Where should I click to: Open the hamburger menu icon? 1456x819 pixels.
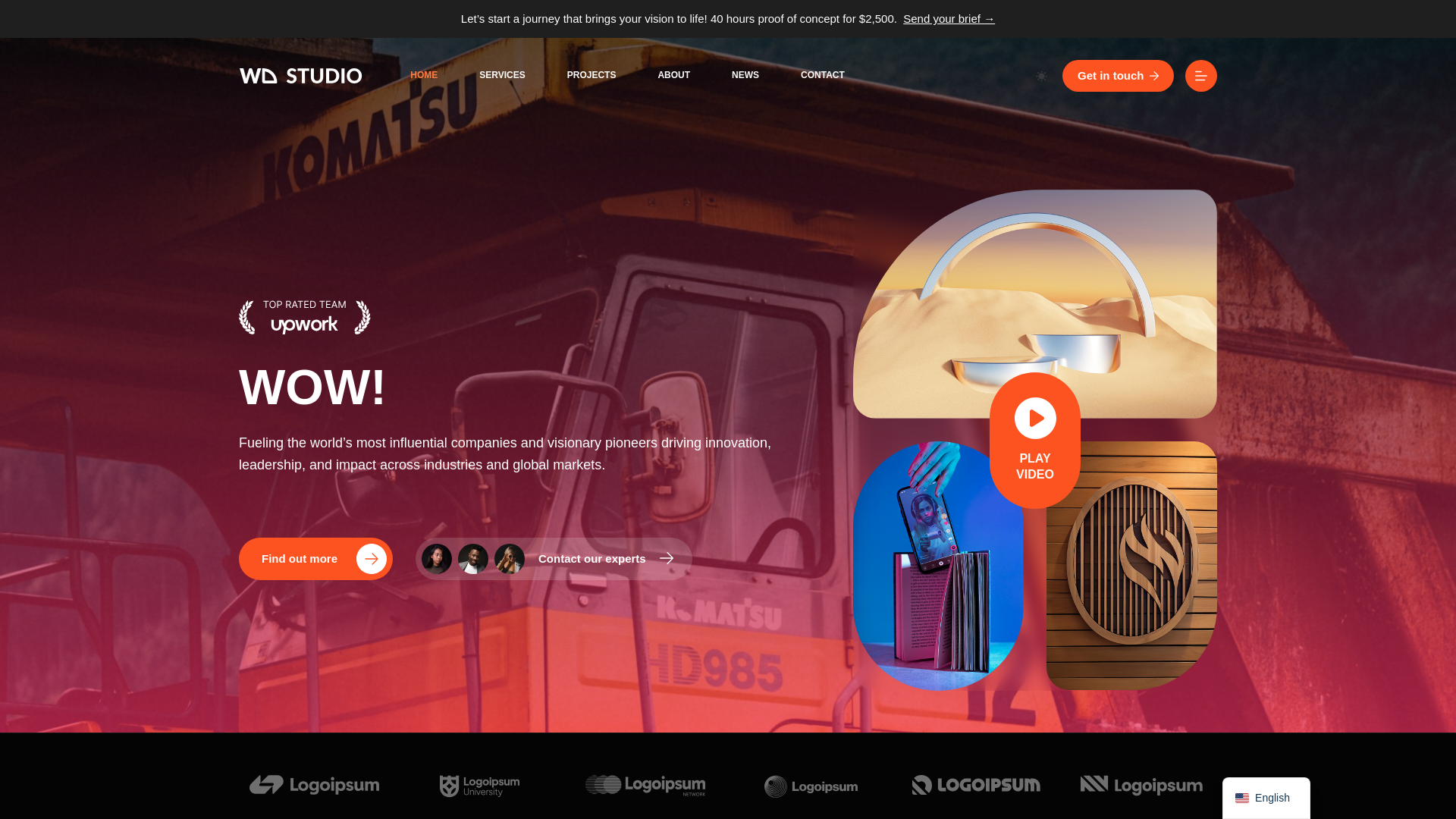point(1200,76)
